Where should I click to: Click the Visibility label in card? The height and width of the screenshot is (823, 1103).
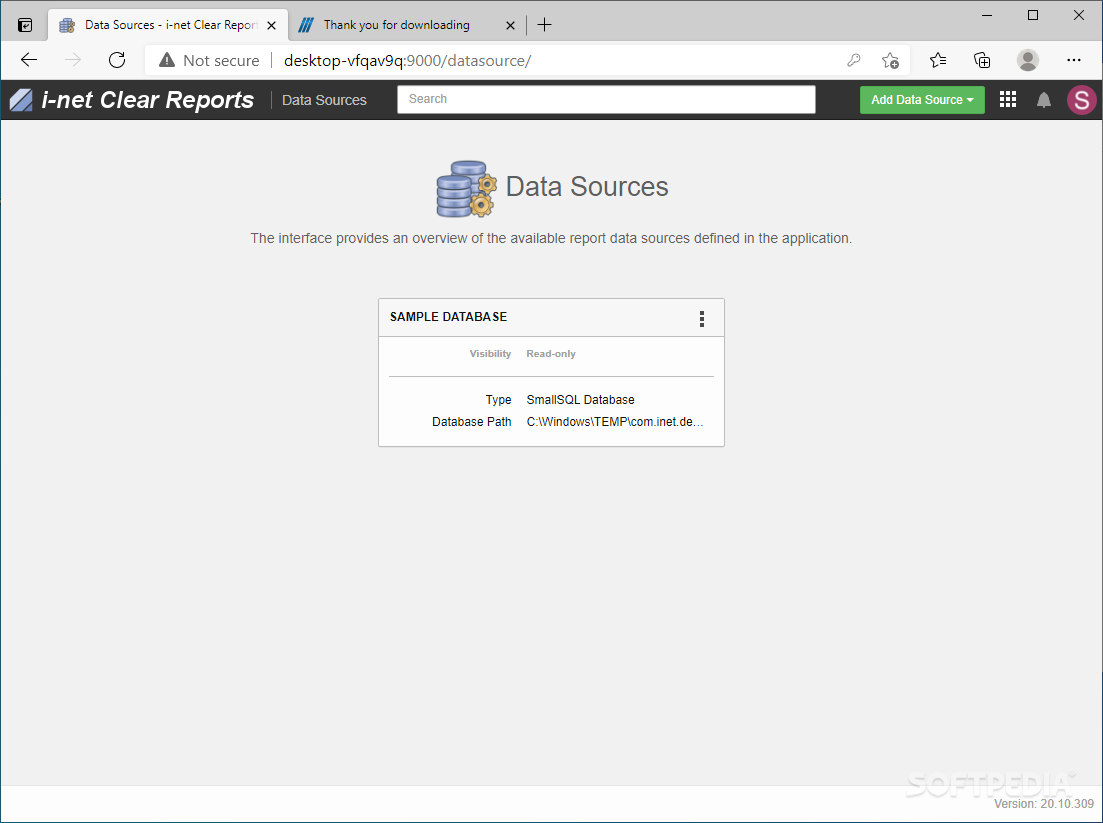(490, 354)
